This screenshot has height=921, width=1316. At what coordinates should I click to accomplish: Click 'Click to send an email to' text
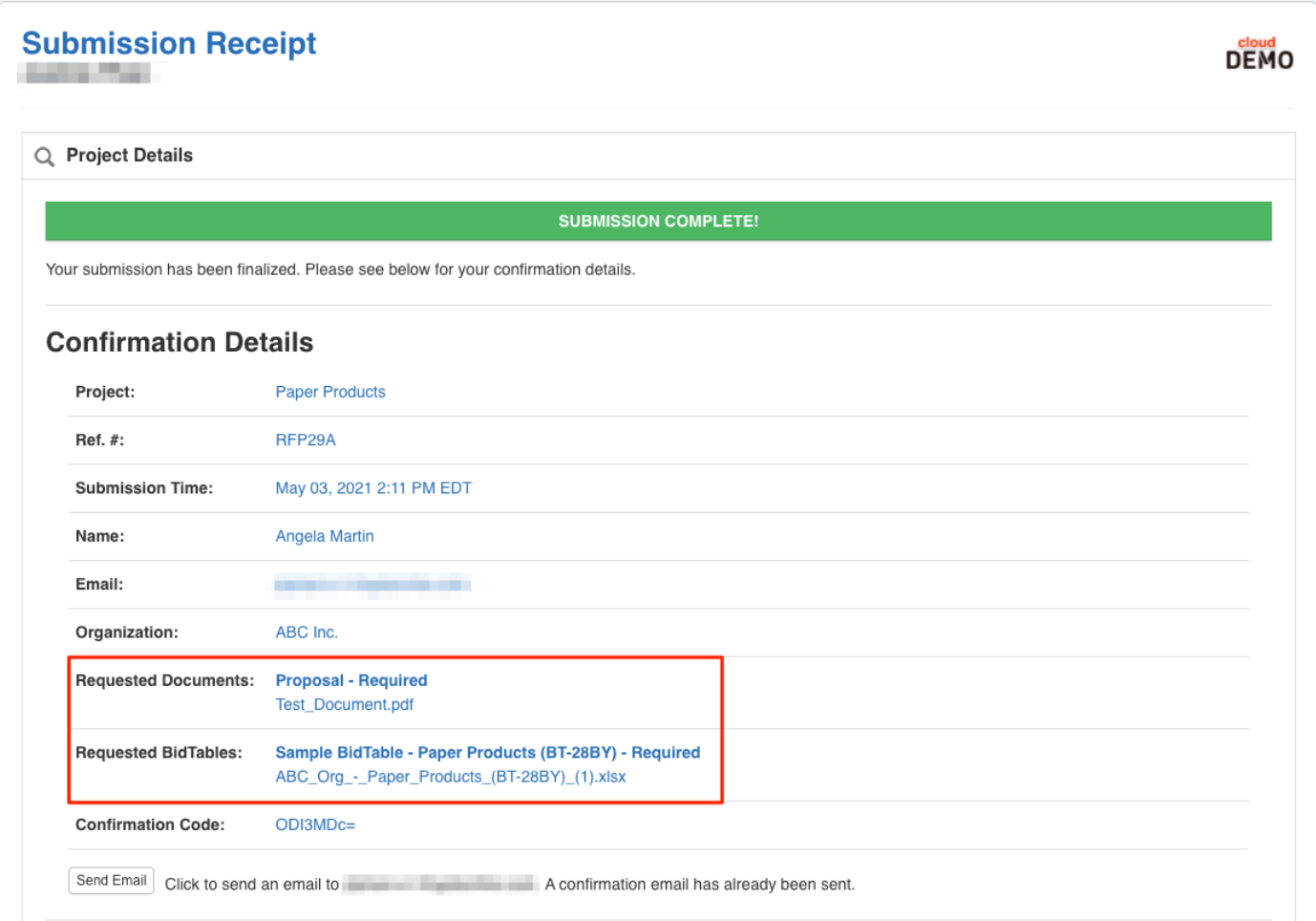click(251, 885)
